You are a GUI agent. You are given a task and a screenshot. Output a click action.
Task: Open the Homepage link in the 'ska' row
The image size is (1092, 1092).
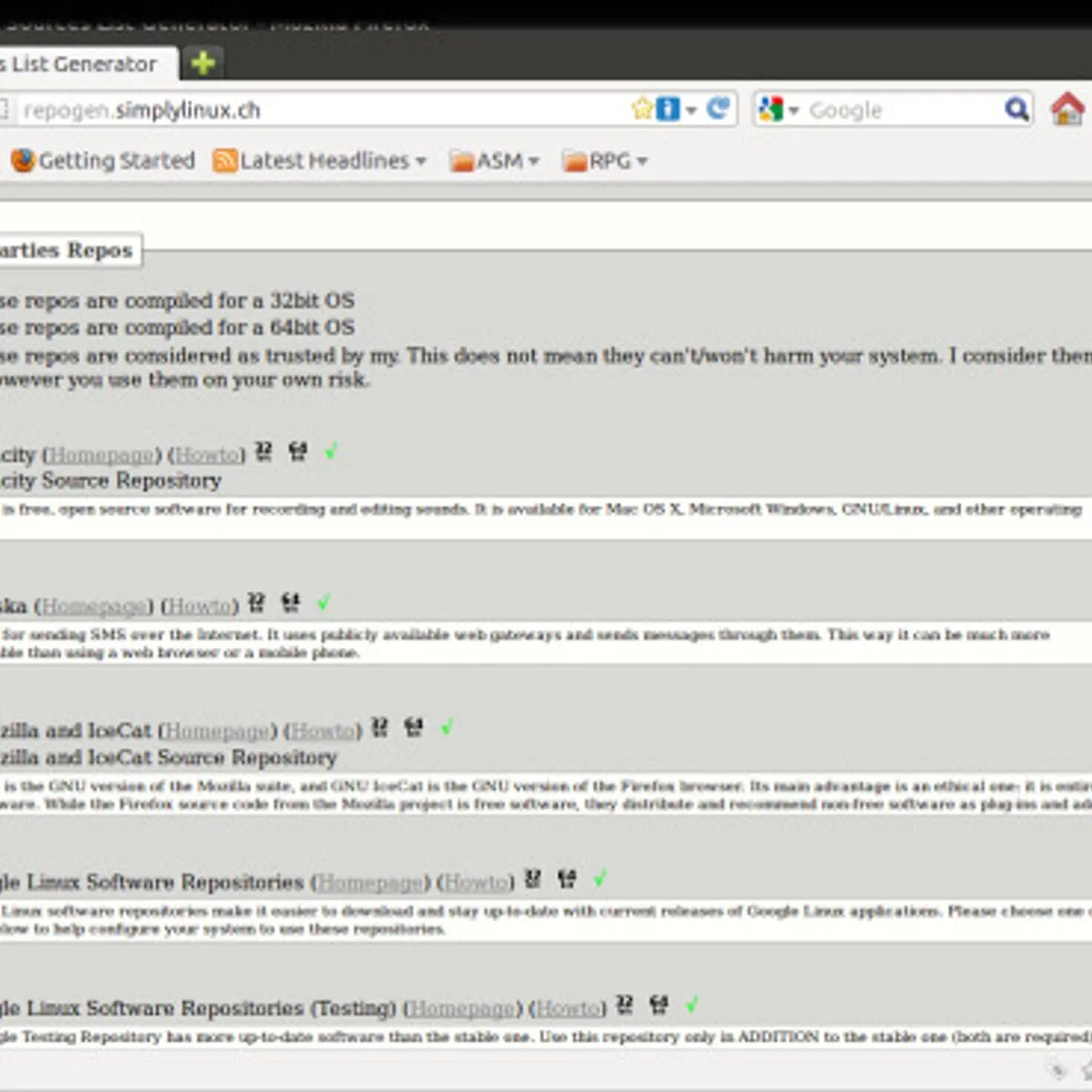pos(94,605)
